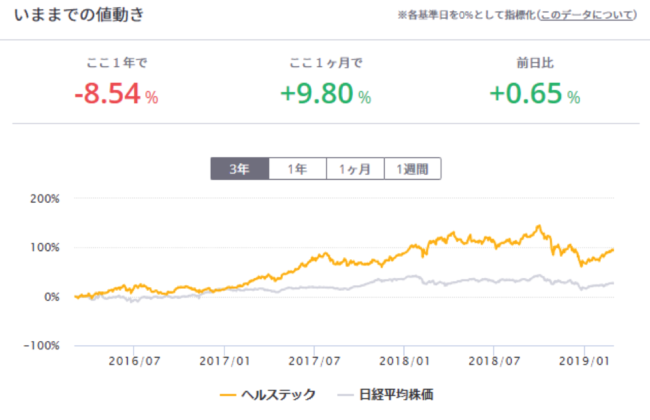Show the 1ヶ月 chart range
Image resolution: width=650 pixels, height=420 pixels.
(x=354, y=169)
